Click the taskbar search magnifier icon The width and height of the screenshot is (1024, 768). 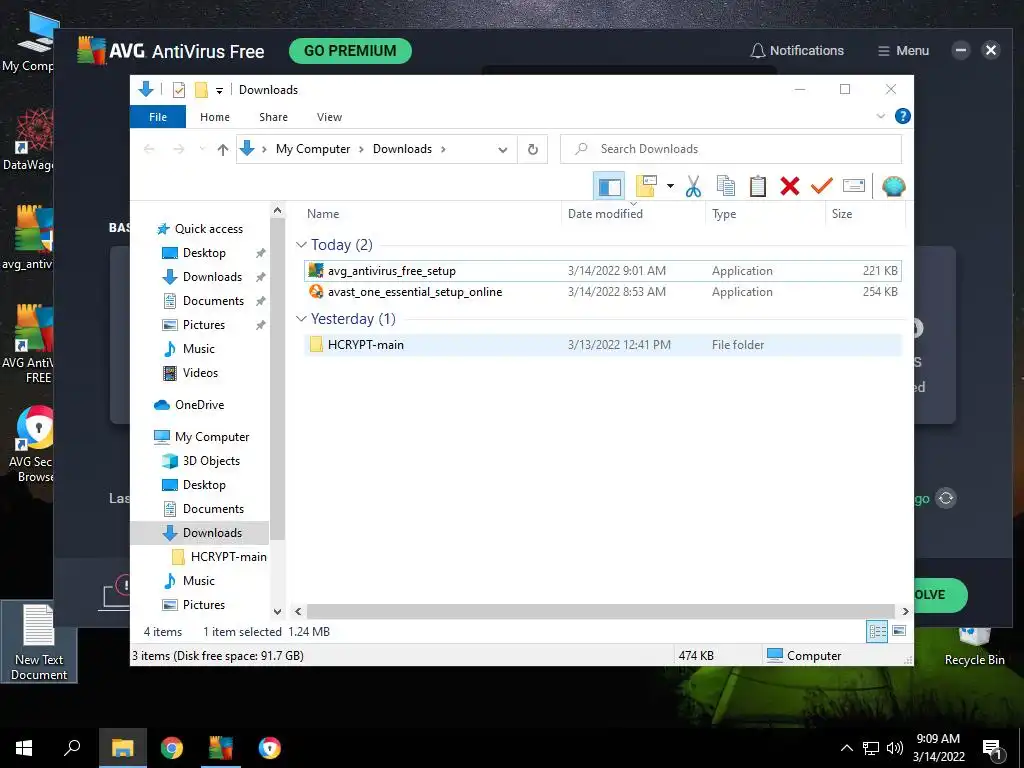[x=72, y=748]
